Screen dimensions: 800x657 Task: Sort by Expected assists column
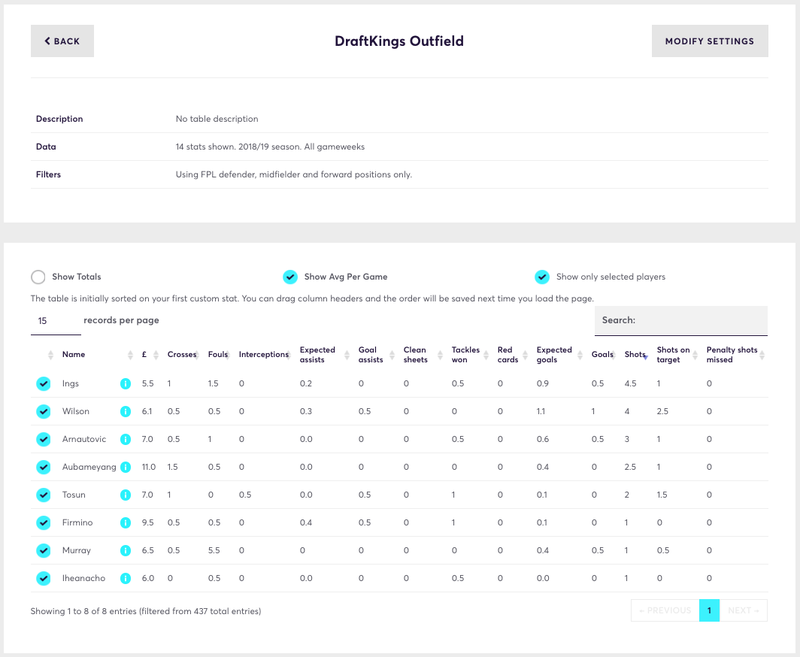tap(324, 355)
